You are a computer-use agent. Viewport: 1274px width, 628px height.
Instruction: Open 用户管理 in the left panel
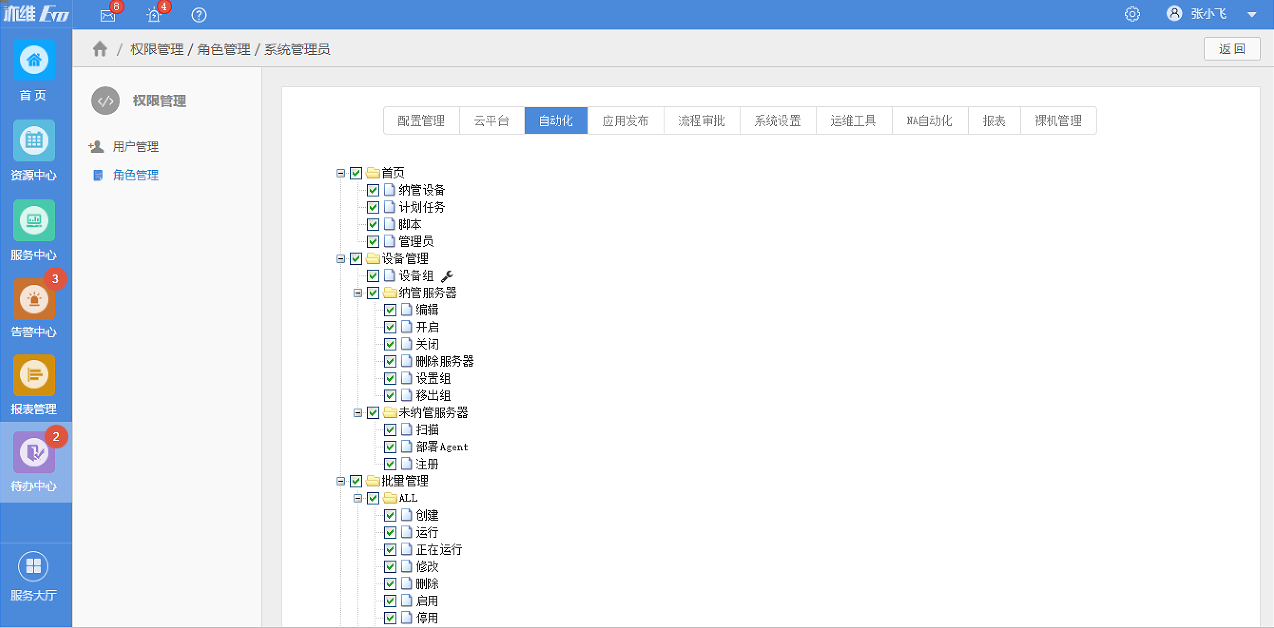tap(135, 147)
